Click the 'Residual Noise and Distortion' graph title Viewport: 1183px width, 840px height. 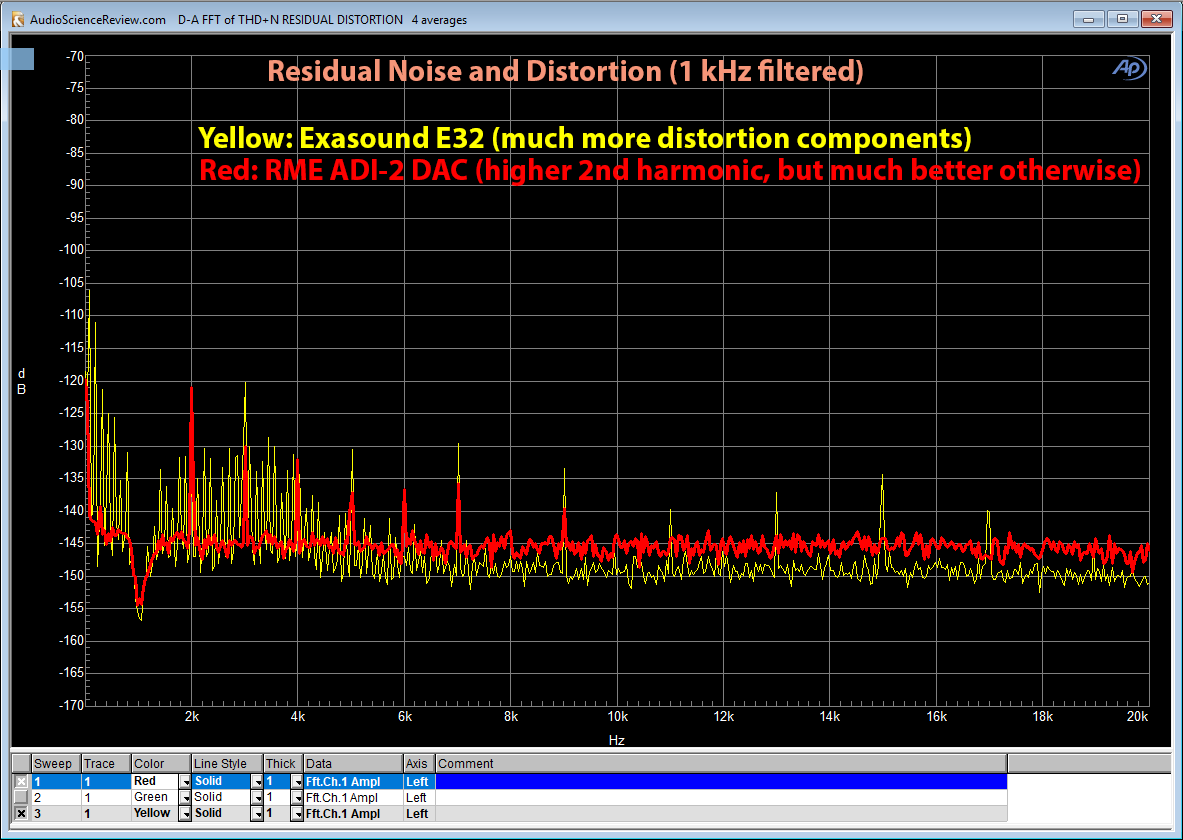(565, 71)
